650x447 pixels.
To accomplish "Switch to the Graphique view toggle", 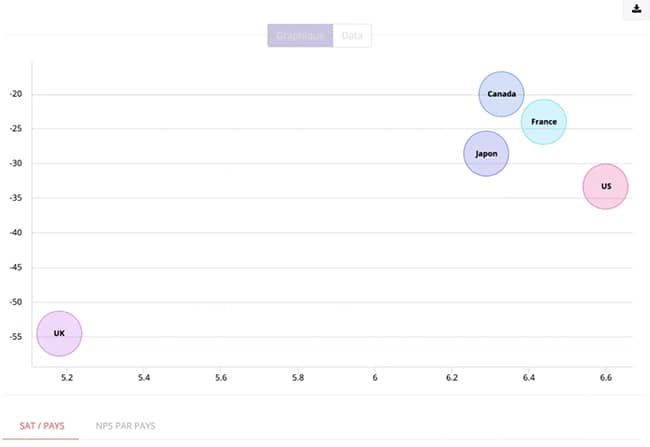I will (x=300, y=36).
